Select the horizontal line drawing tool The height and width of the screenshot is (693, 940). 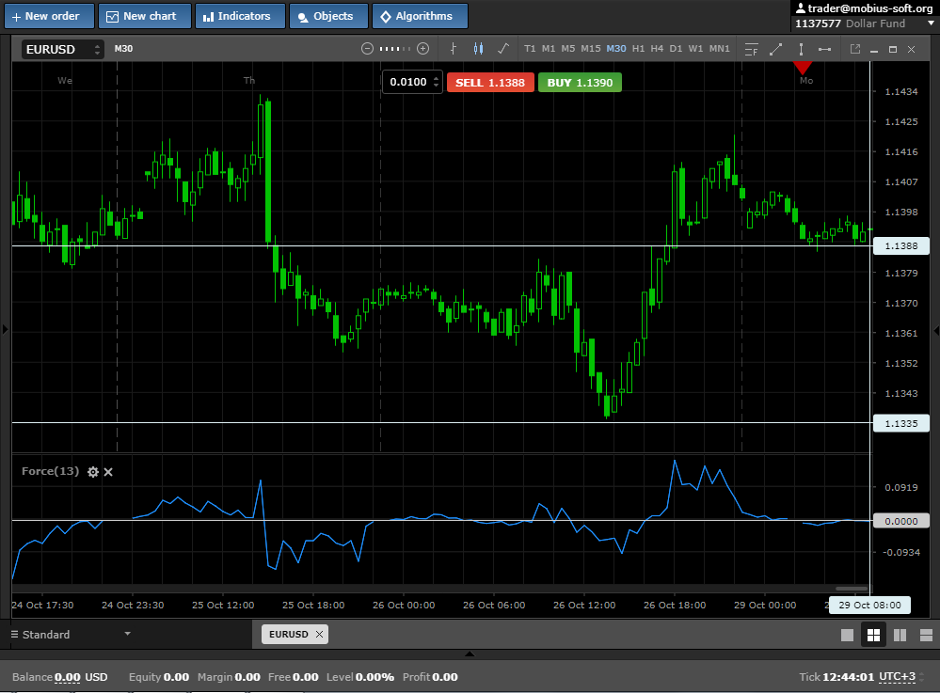(825, 49)
